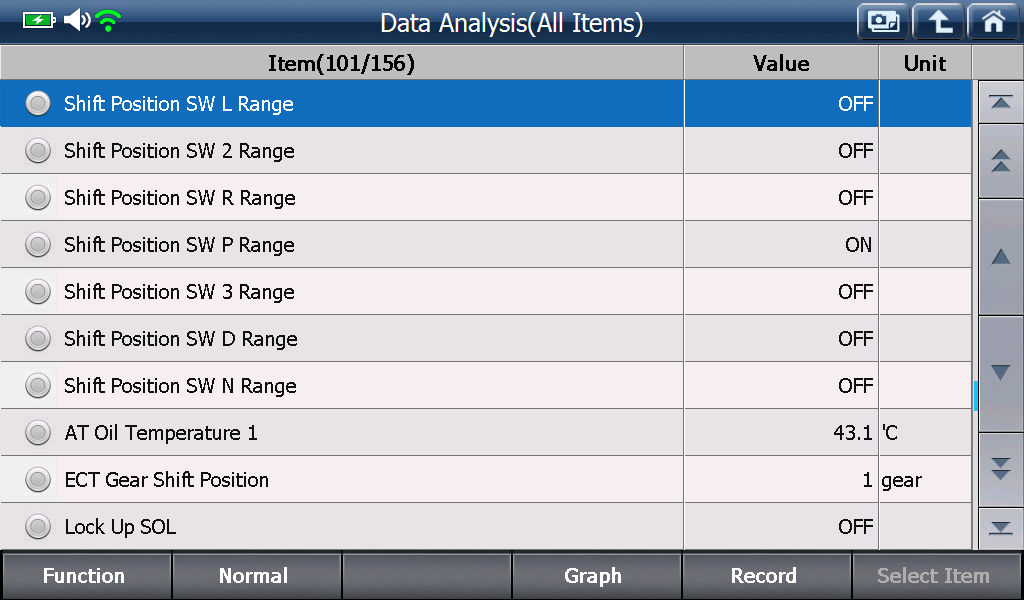Open the Function menu

click(x=86, y=576)
